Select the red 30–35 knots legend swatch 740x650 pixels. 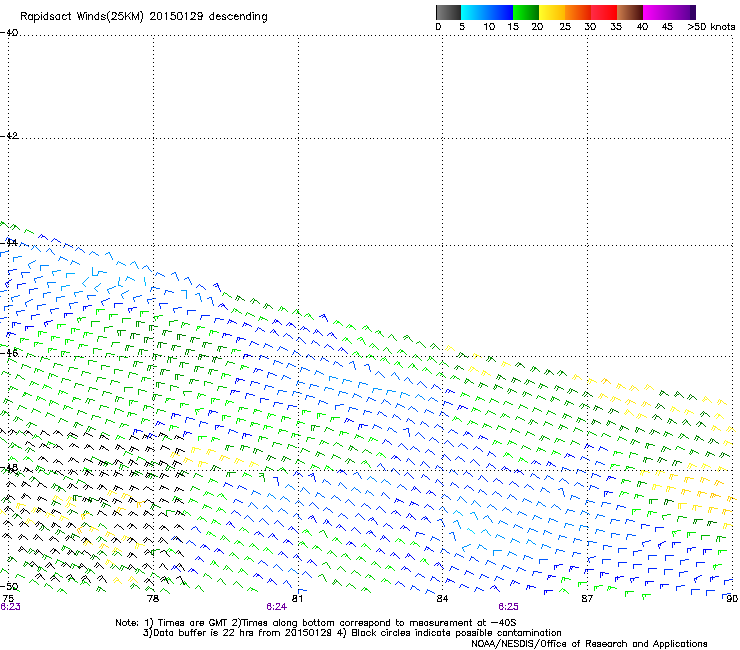click(x=604, y=12)
